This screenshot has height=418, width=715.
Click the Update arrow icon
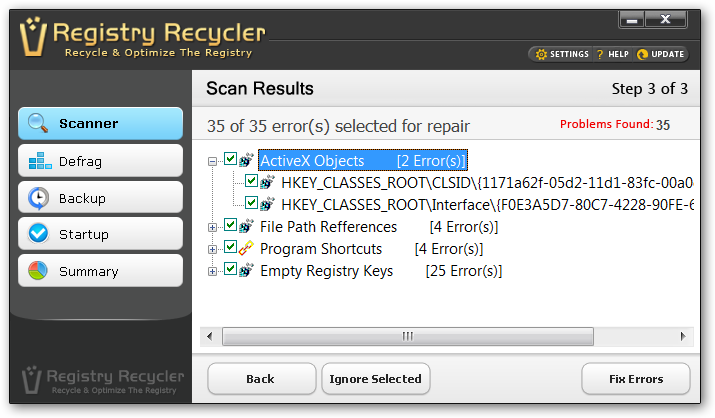tap(642, 54)
